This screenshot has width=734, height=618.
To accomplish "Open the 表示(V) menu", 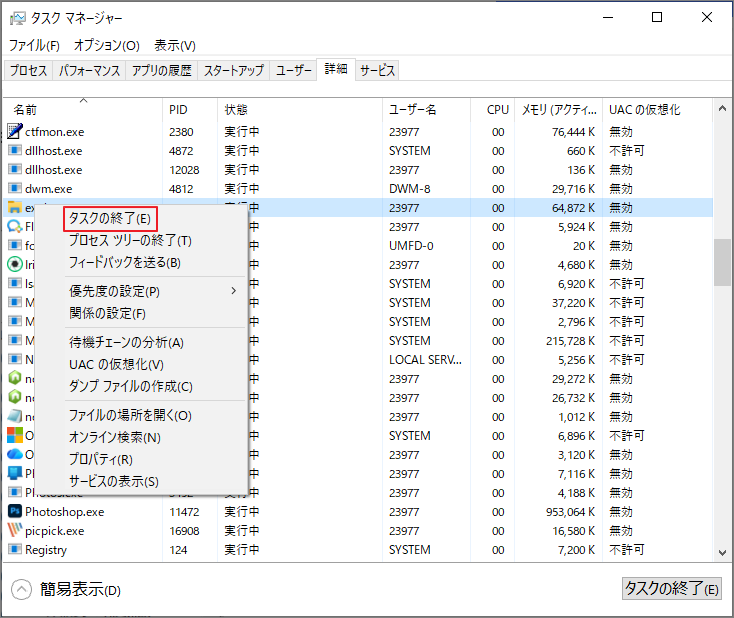I will pos(175,45).
